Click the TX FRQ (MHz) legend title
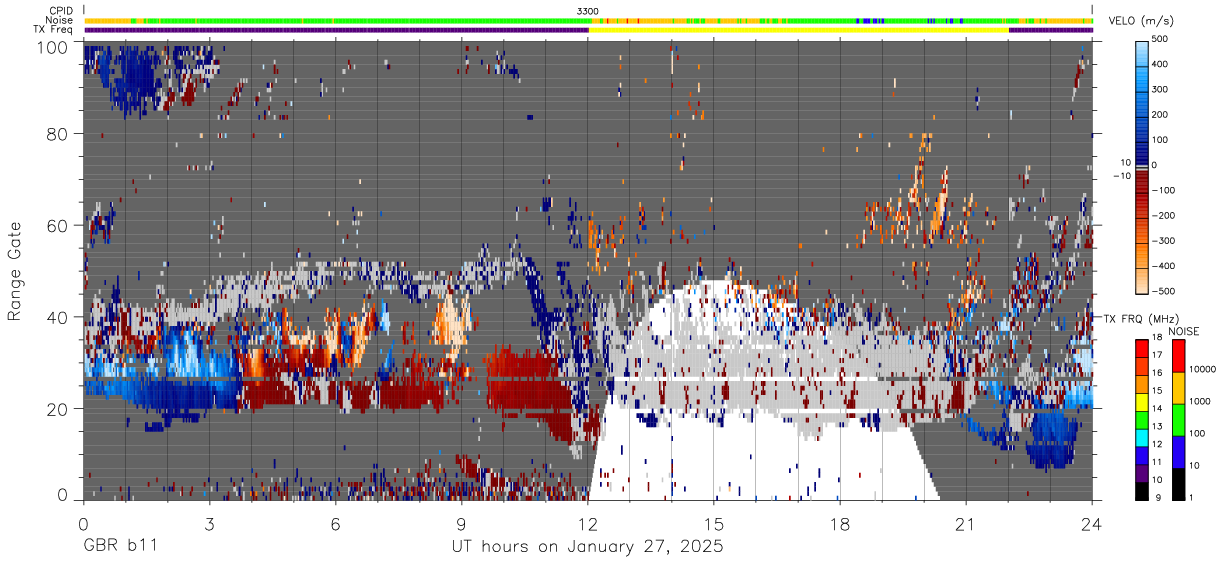1228x567 pixels. tap(1139, 318)
